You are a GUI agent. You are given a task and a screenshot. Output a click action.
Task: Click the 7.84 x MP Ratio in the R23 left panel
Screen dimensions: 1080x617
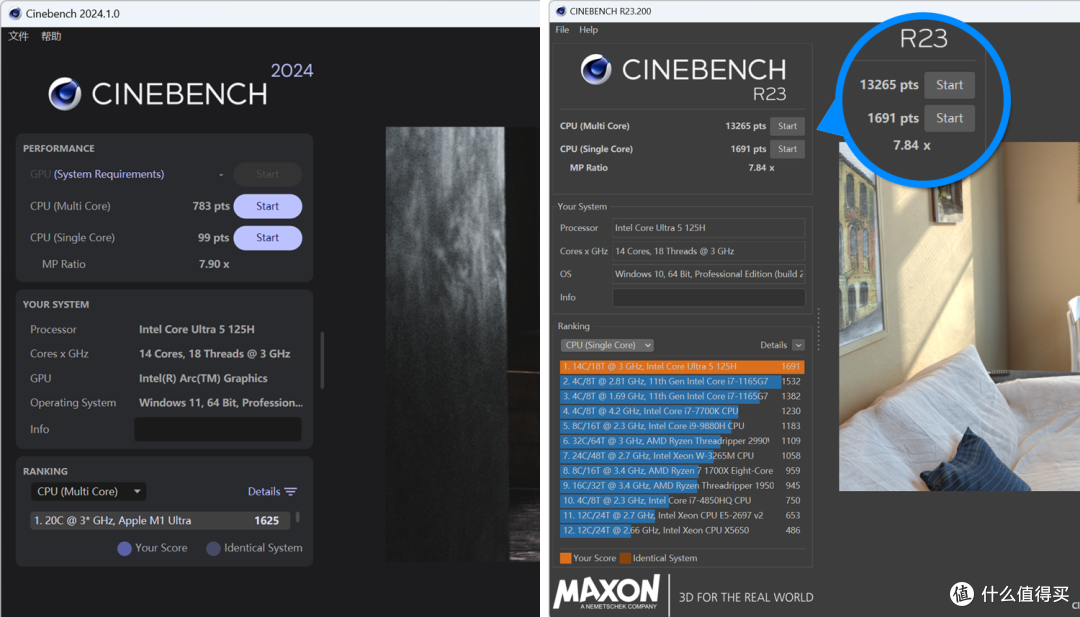761,168
